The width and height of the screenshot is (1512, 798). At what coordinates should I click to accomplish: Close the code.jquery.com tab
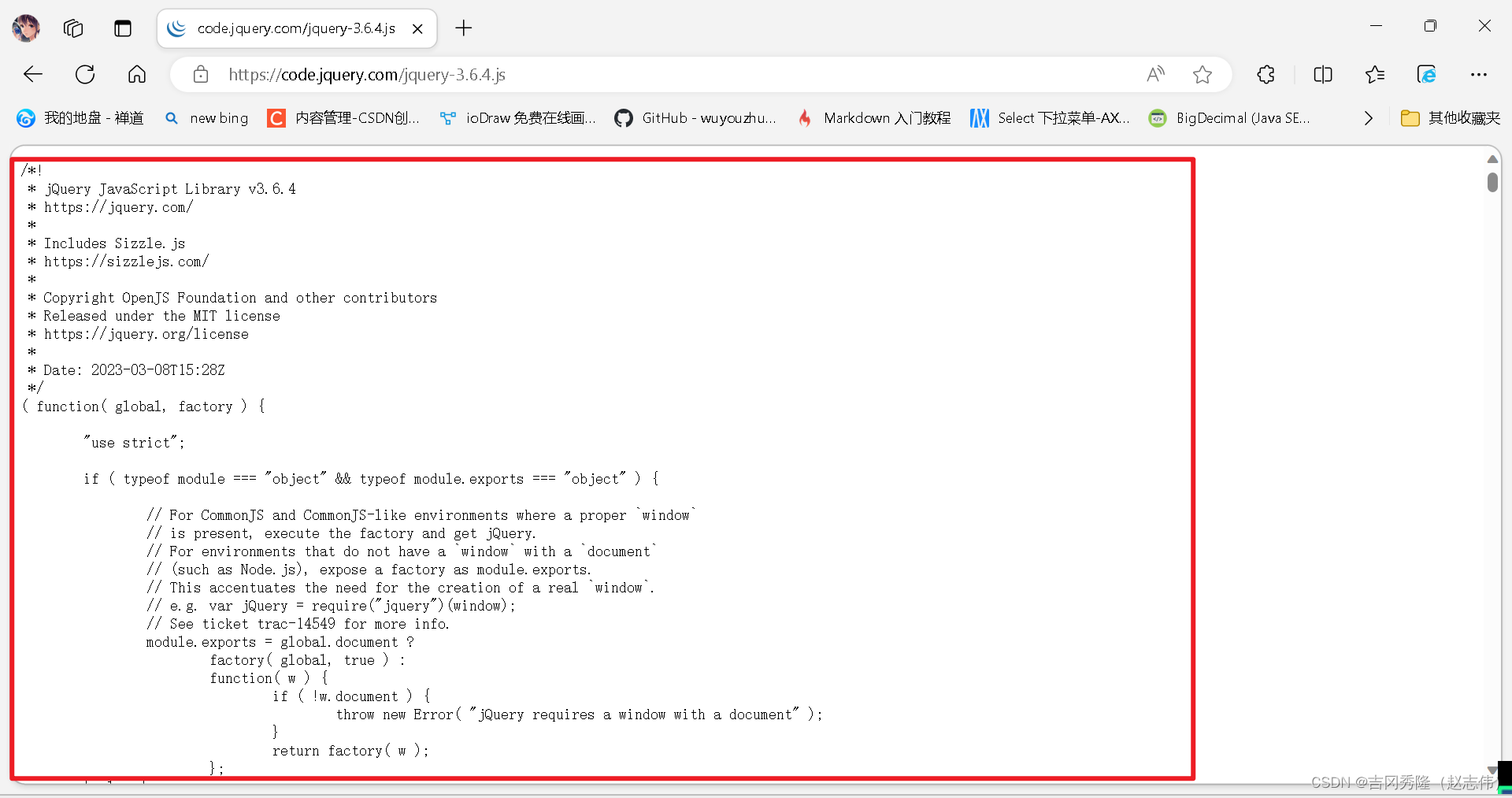coord(417,28)
